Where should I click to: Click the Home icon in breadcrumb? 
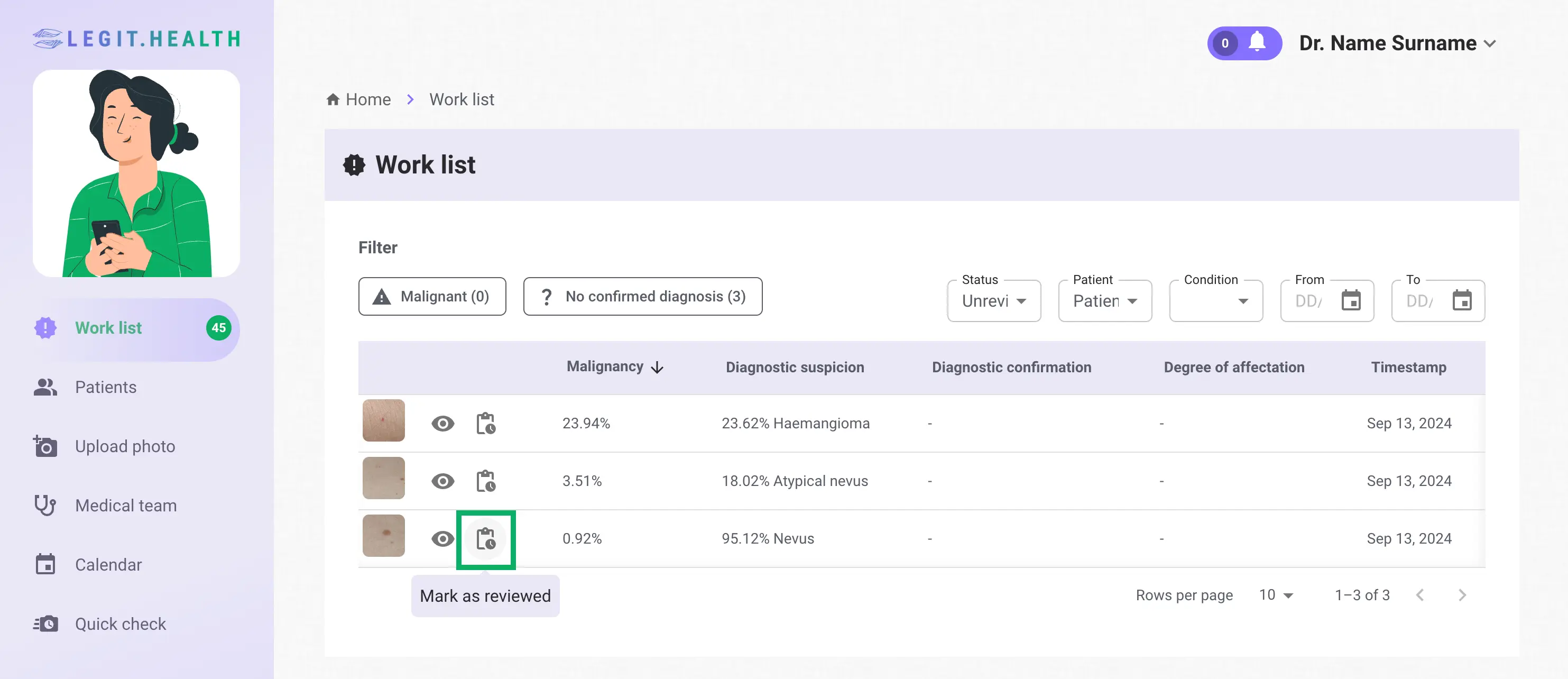coord(333,99)
